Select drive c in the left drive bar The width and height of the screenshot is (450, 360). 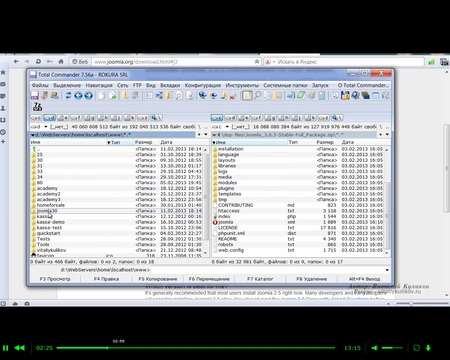36,118
